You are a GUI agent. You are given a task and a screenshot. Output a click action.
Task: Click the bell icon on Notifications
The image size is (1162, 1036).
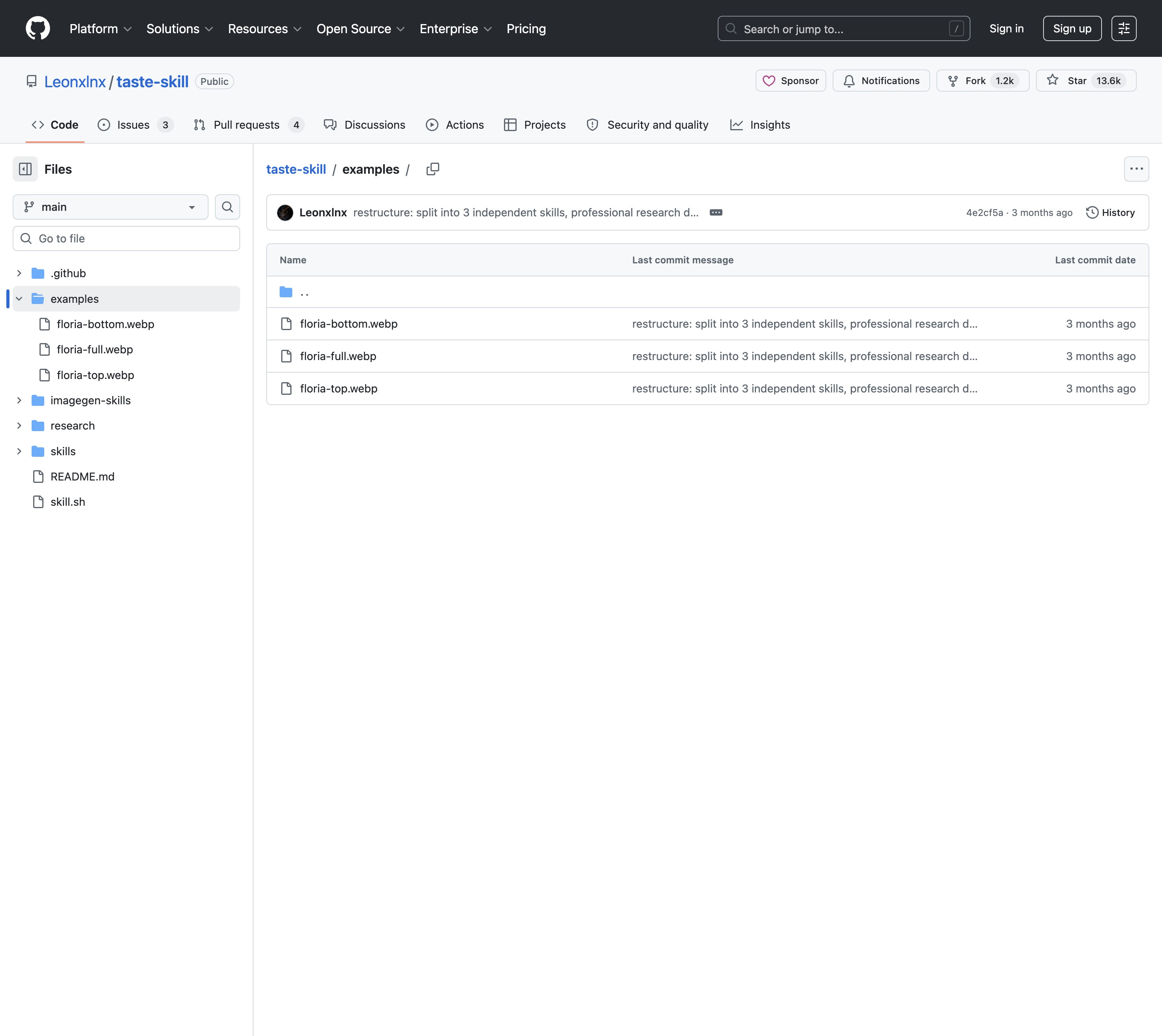pyautogui.click(x=849, y=81)
